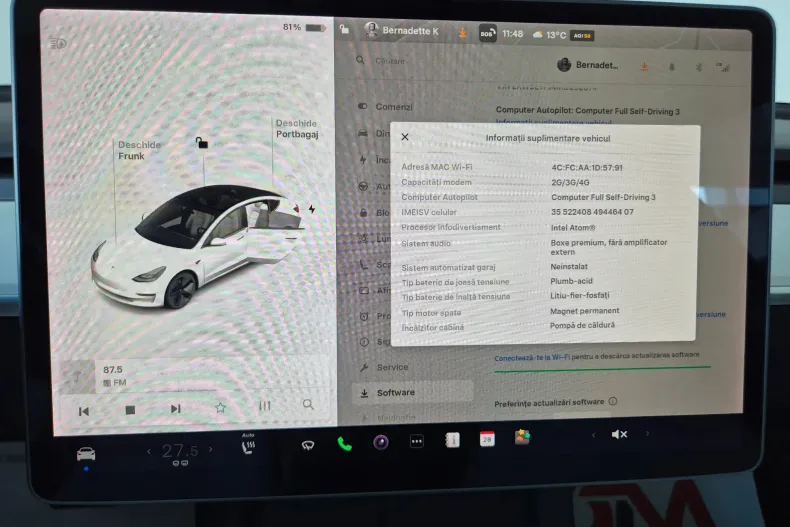Activate the windshield wiper icon
This screenshot has height=527, width=790.
(308, 445)
